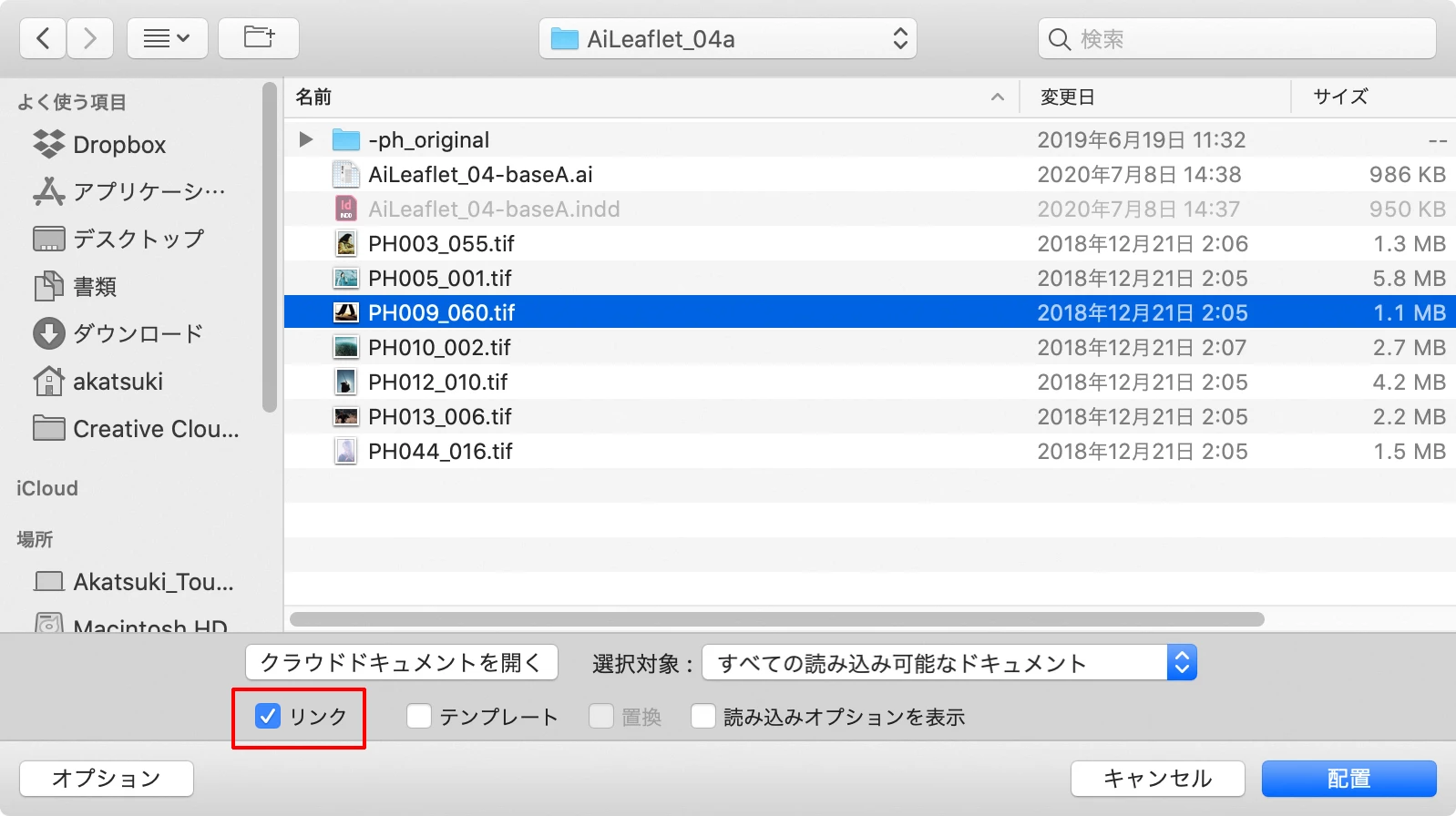1456x816 pixels.
Task: Select the PH013_006.tif thumbnail icon
Action: click(346, 416)
